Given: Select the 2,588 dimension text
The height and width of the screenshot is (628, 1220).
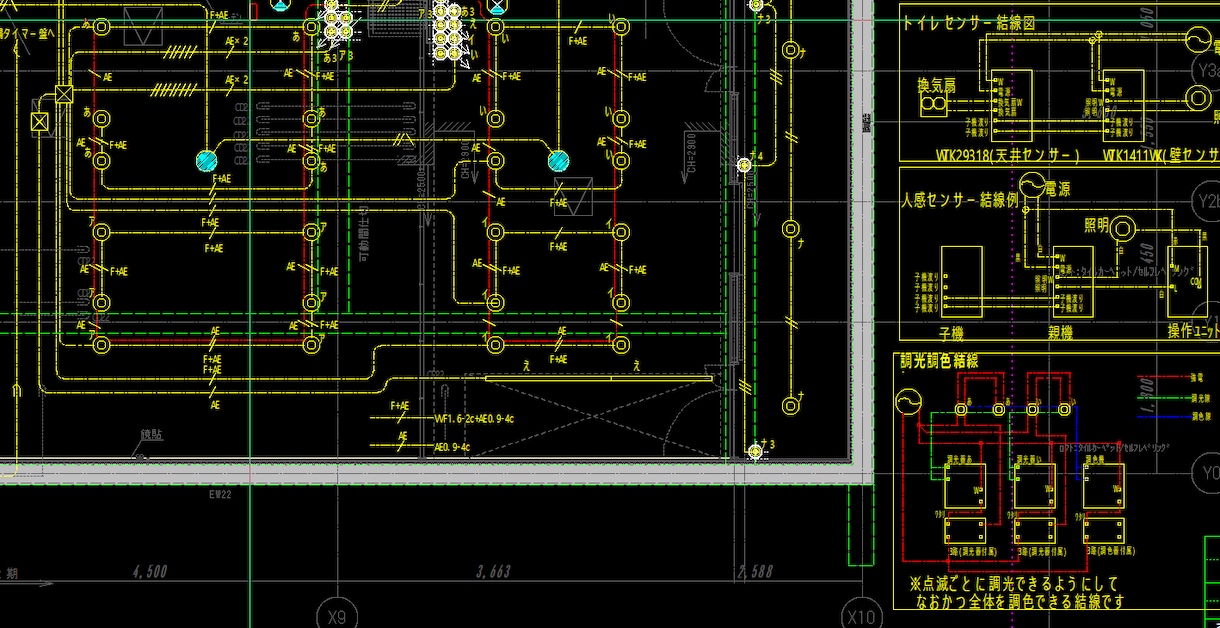Looking at the screenshot, I should pos(755,572).
